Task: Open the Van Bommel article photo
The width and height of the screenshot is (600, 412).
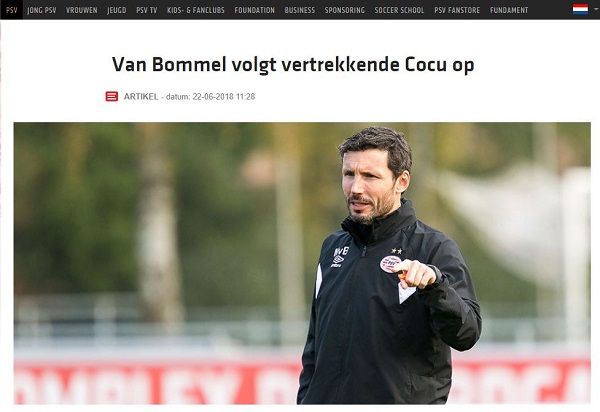Action: pos(302,263)
